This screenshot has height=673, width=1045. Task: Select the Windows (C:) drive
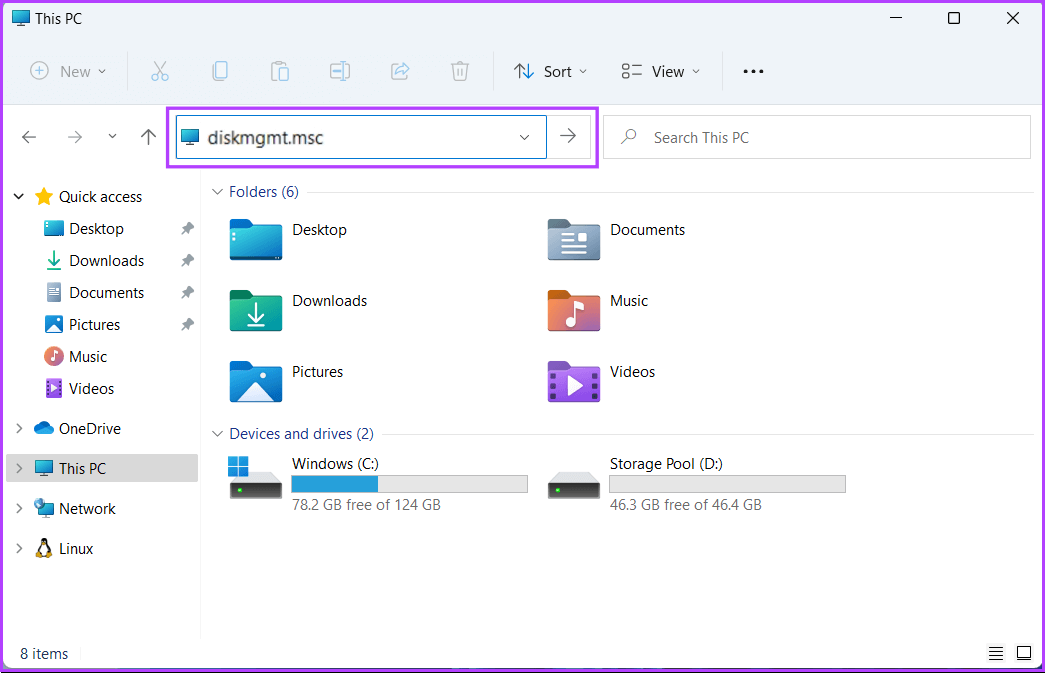coord(379,484)
